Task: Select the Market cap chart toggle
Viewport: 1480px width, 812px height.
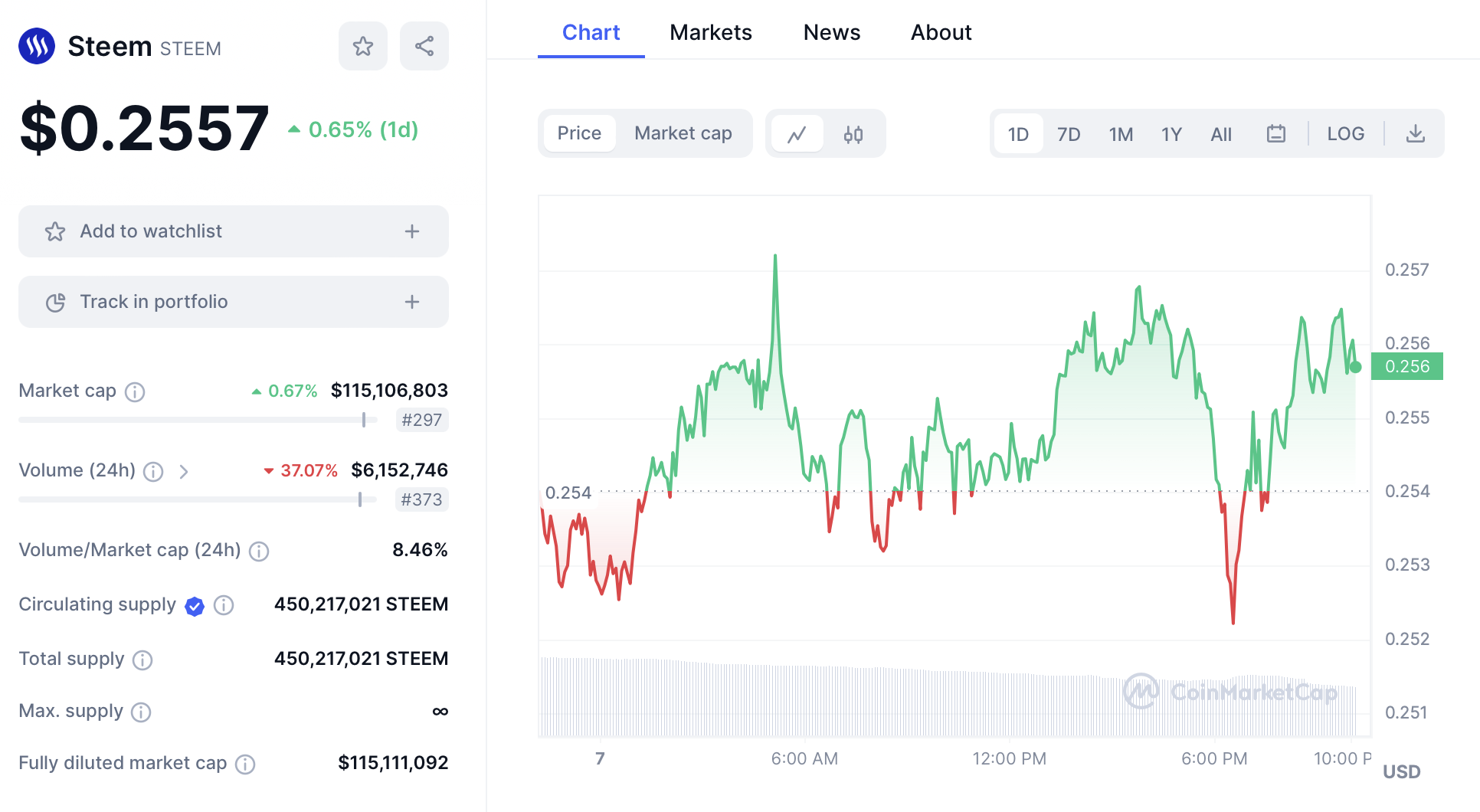Action: coord(683,133)
